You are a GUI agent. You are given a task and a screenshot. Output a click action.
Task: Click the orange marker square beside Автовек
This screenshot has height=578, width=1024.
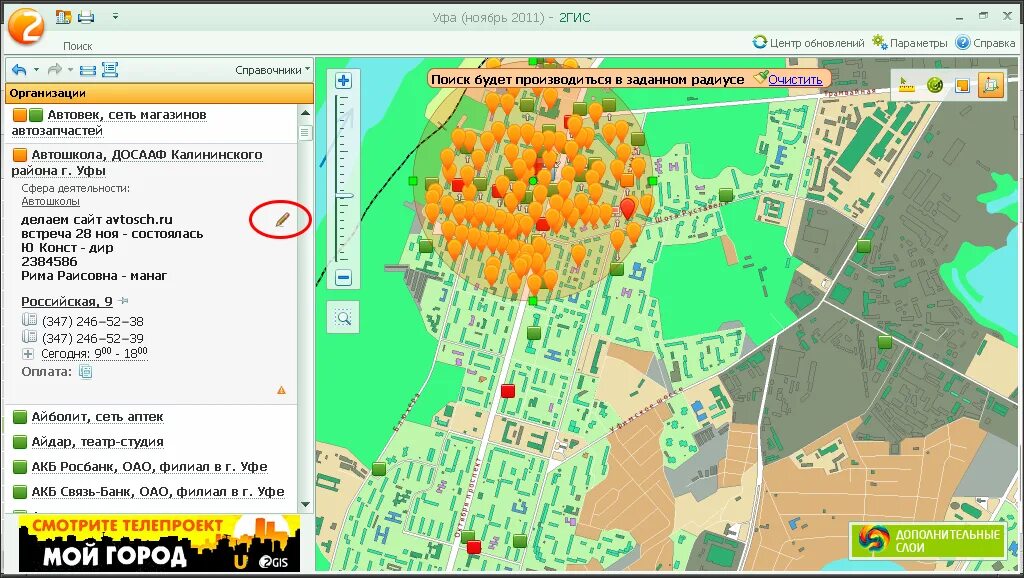pos(20,116)
